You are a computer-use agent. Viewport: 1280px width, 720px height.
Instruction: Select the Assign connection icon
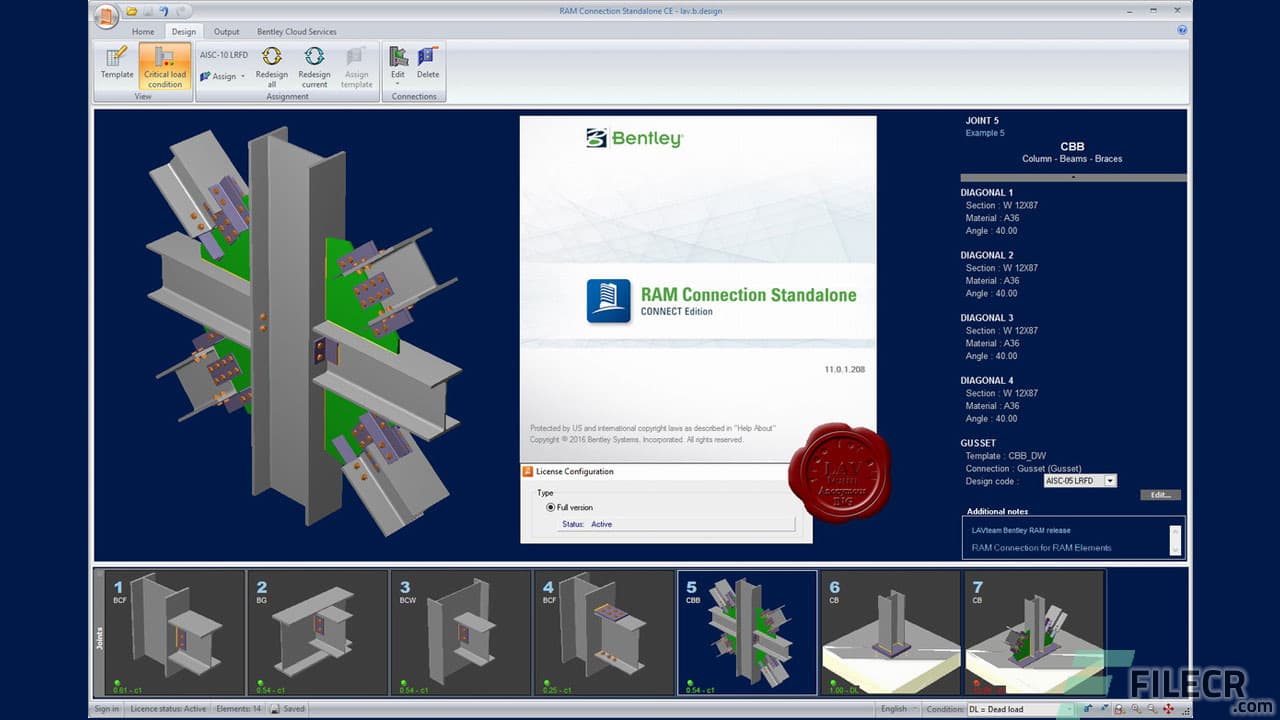click(x=222, y=76)
